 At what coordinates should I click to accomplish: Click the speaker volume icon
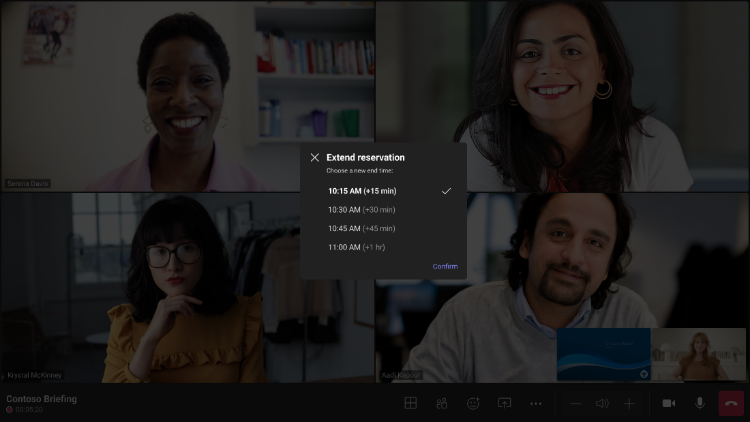pyautogui.click(x=602, y=404)
